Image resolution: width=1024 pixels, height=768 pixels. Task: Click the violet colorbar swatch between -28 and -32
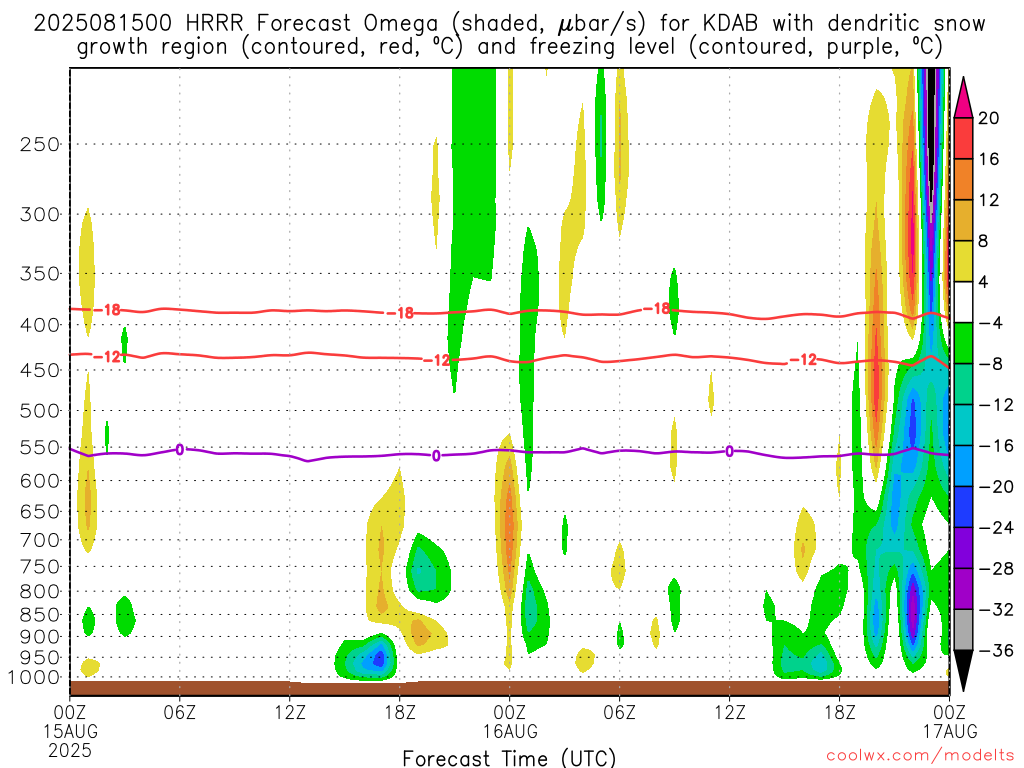click(963, 589)
